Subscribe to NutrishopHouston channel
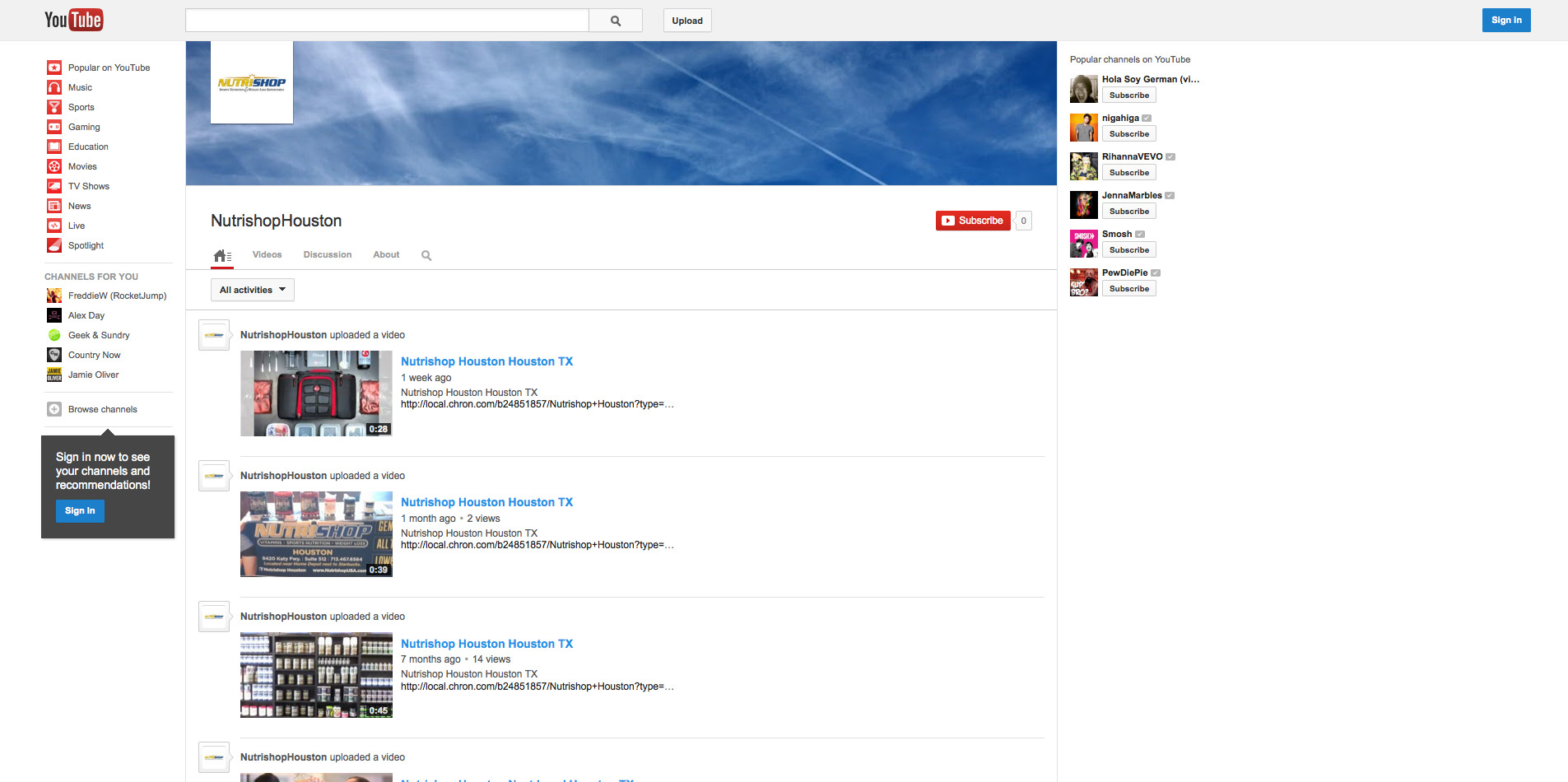Image resolution: width=1568 pixels, height=782 pixels. point(973,221)
